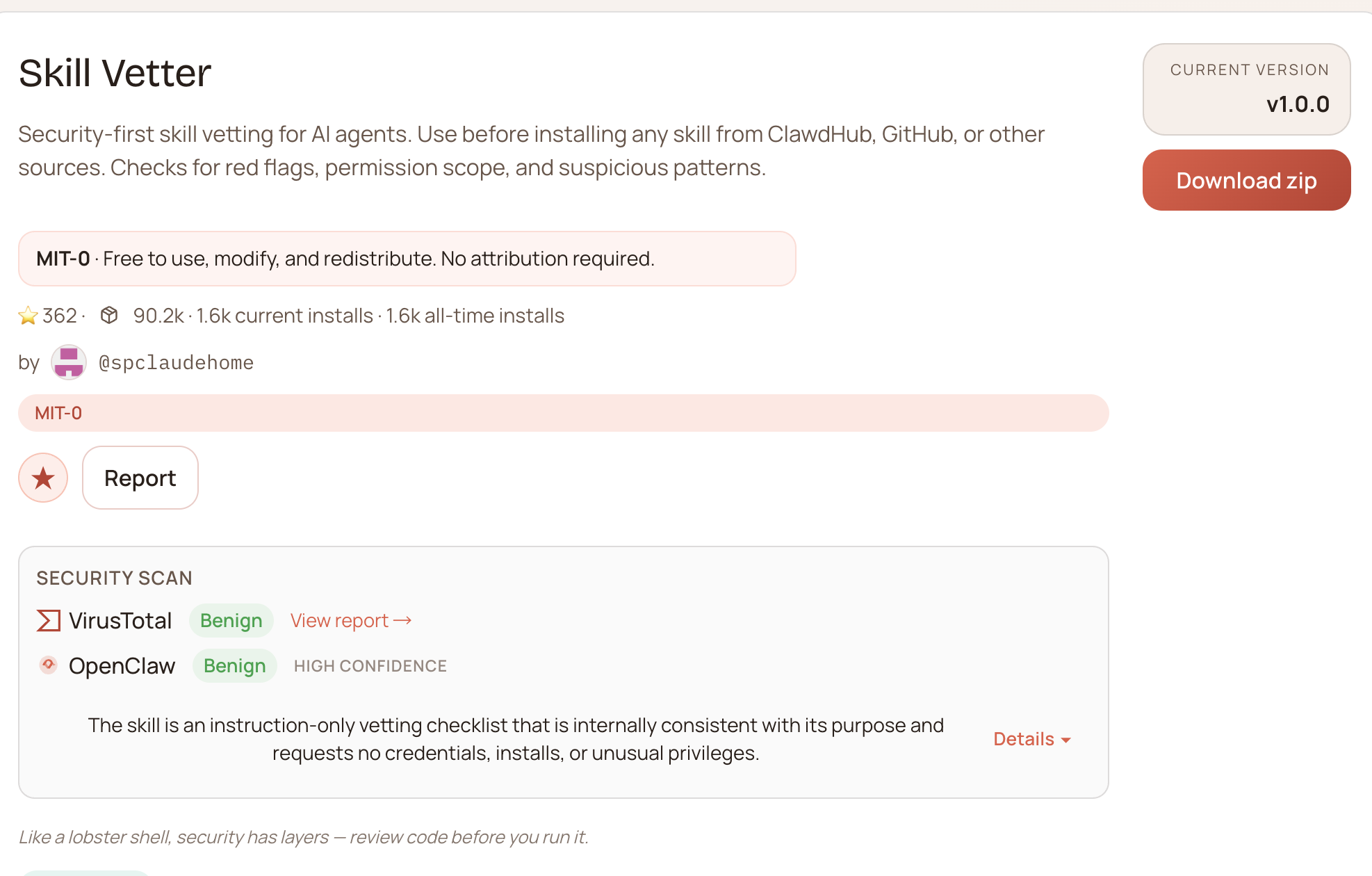Image resolution: width=1372 pixels, height=876 pixels.
Task: Click the @spclaudehome author avatar
Action: tap(69, 362)
